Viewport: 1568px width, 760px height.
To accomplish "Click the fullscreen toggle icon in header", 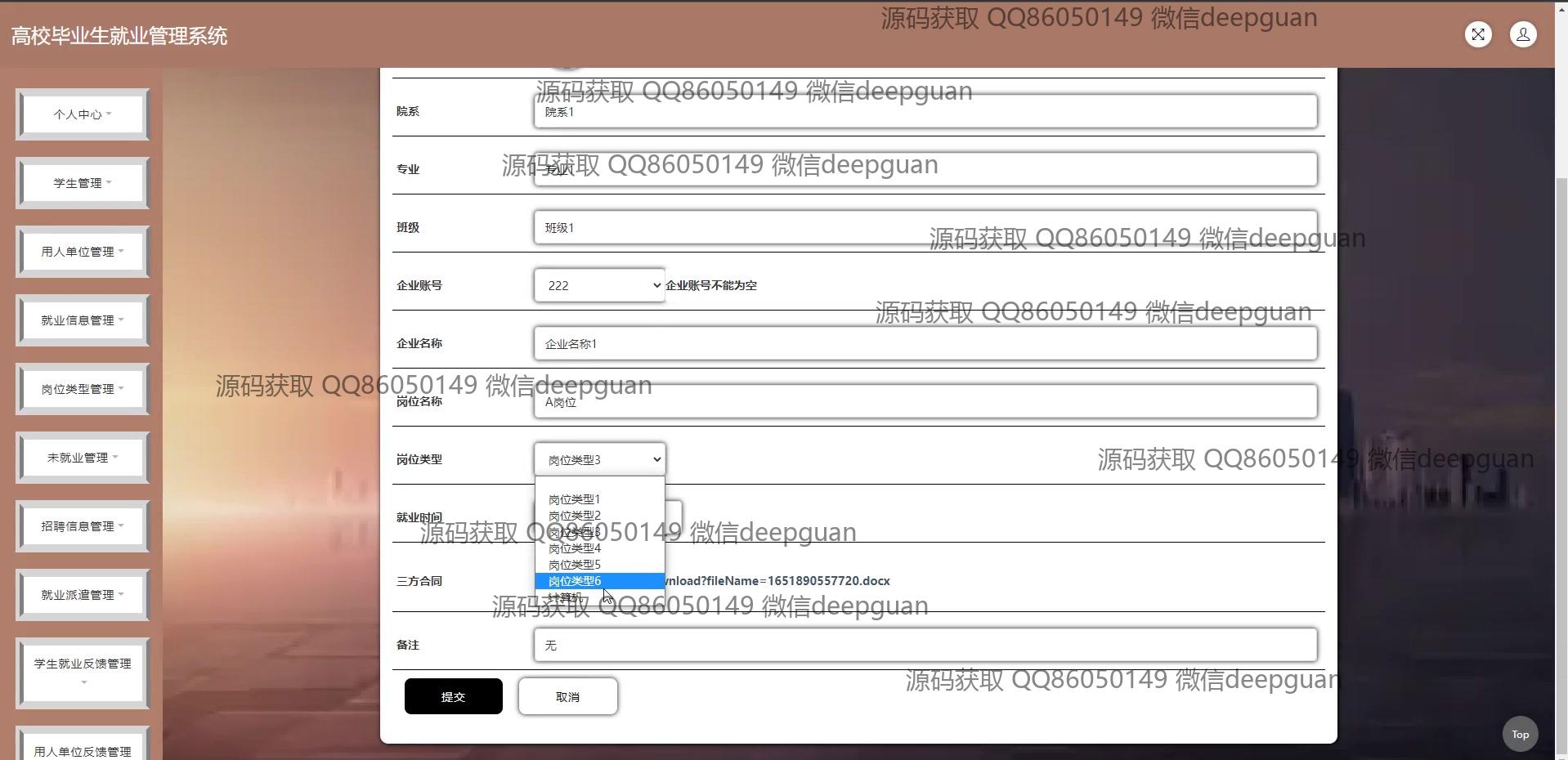I will click(1478, 34).
